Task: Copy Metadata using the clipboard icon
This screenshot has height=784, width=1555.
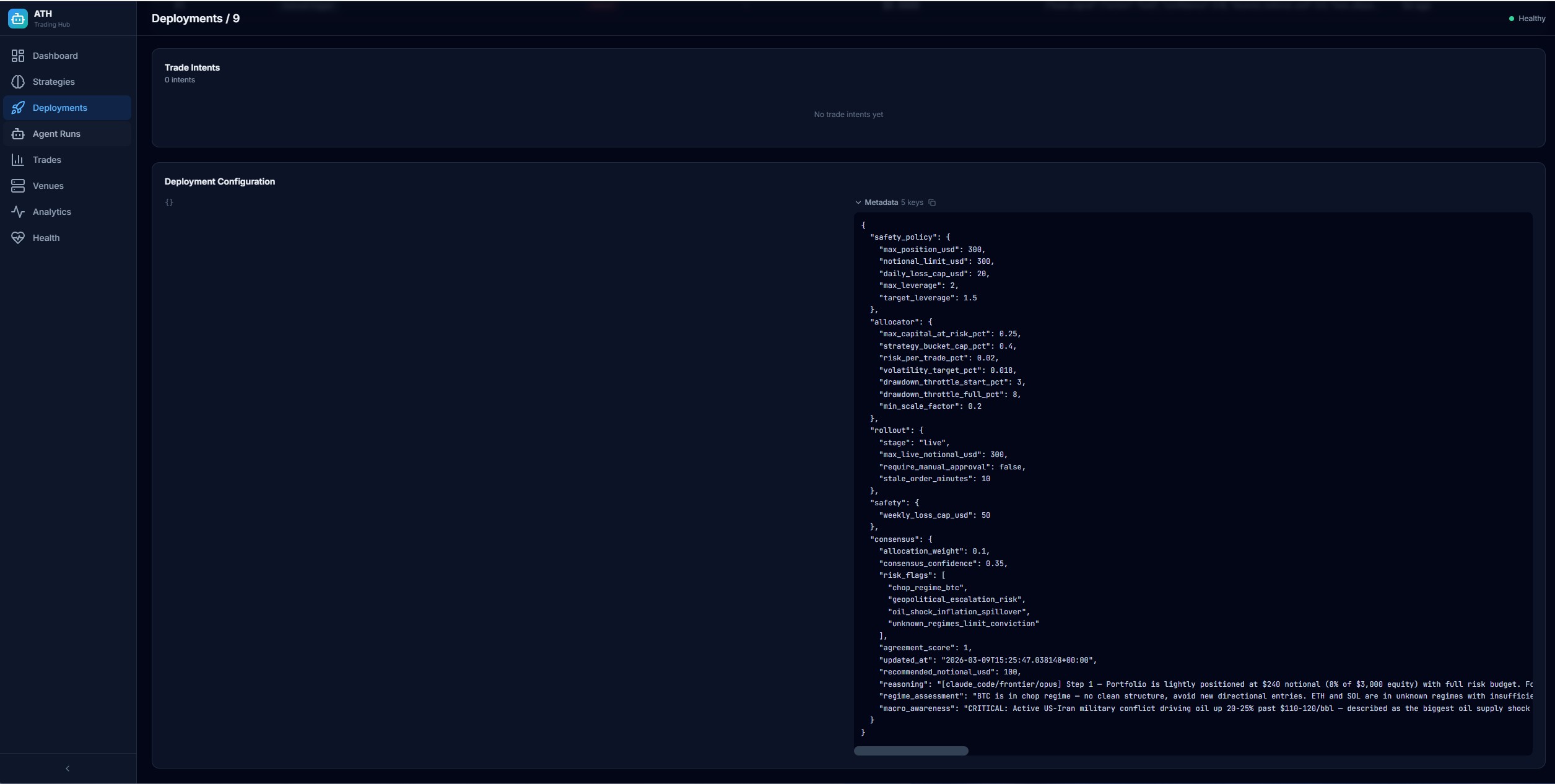Action: (x=932, y=203)
